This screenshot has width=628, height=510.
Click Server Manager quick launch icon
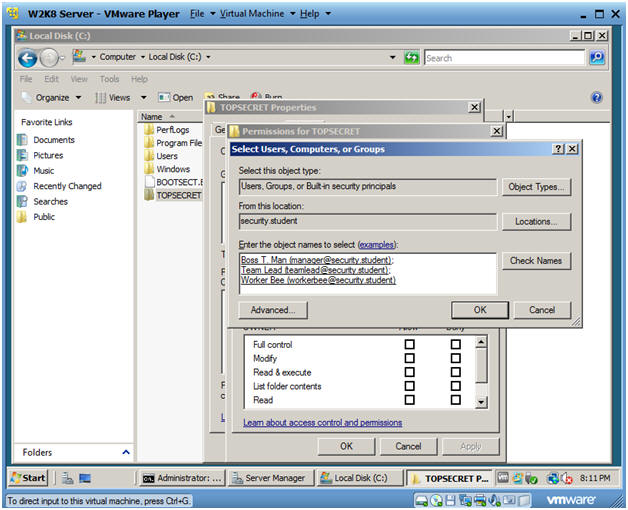tap(67, 478)
